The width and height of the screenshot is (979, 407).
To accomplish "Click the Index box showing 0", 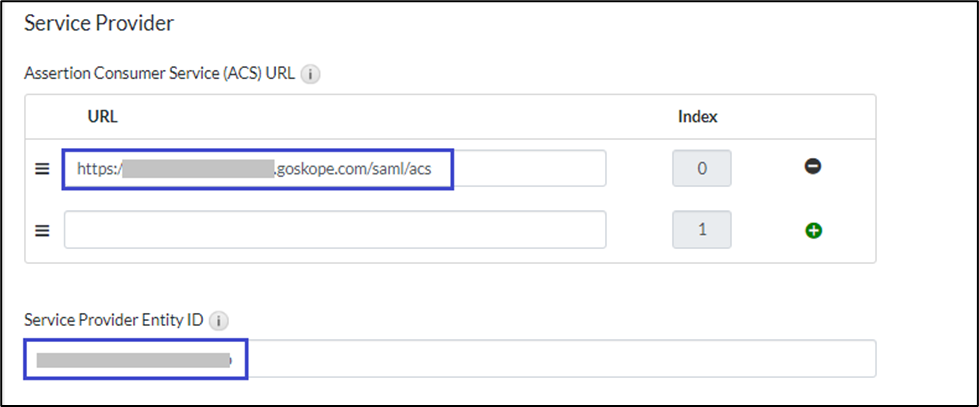I will (x=701, y=168).
